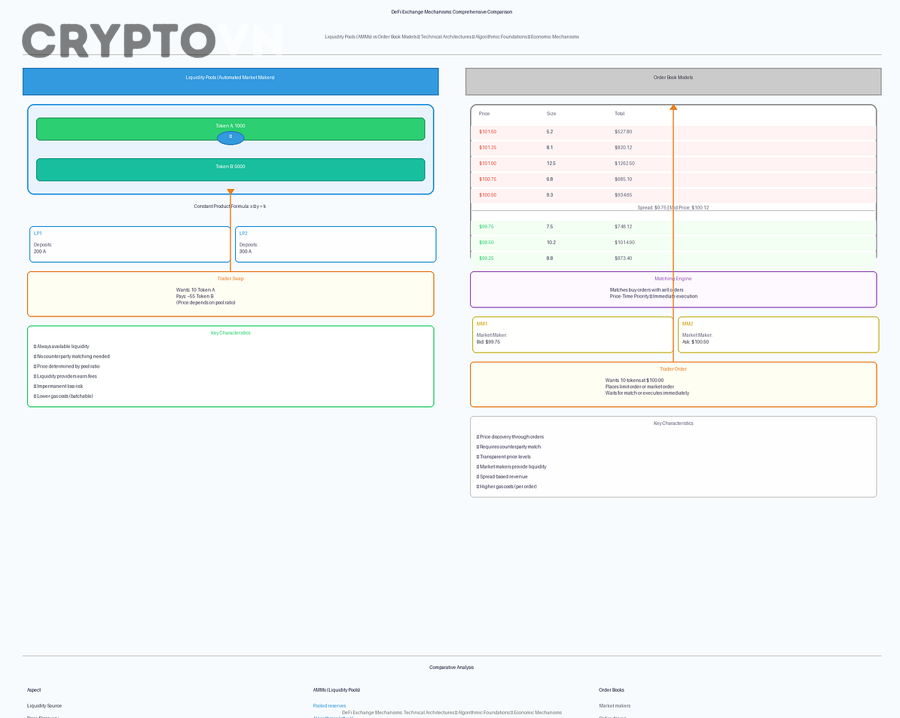Click the swap ellipse between the token bars

231,138
